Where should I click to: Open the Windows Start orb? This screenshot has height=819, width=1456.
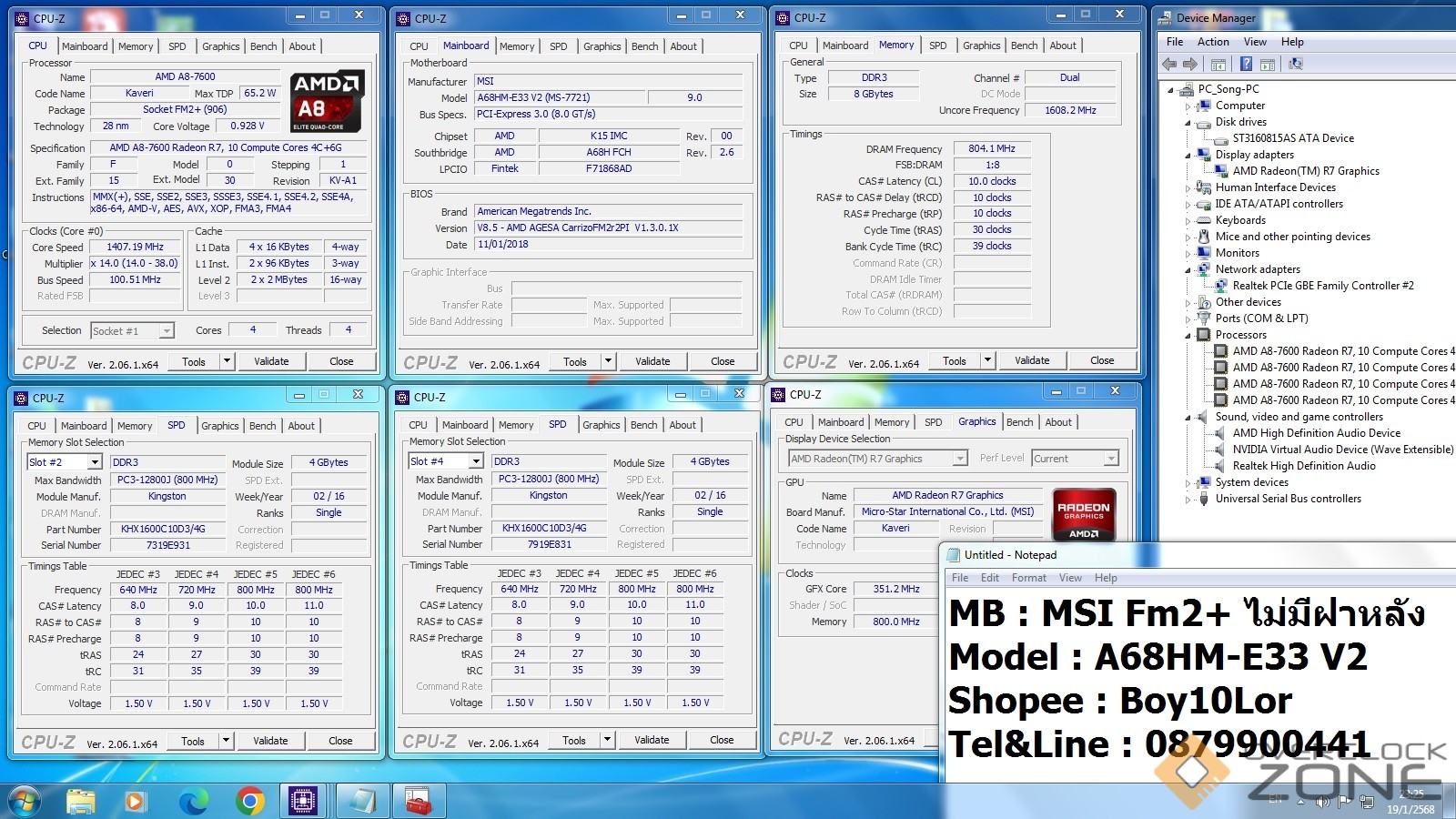pos(24,801)
